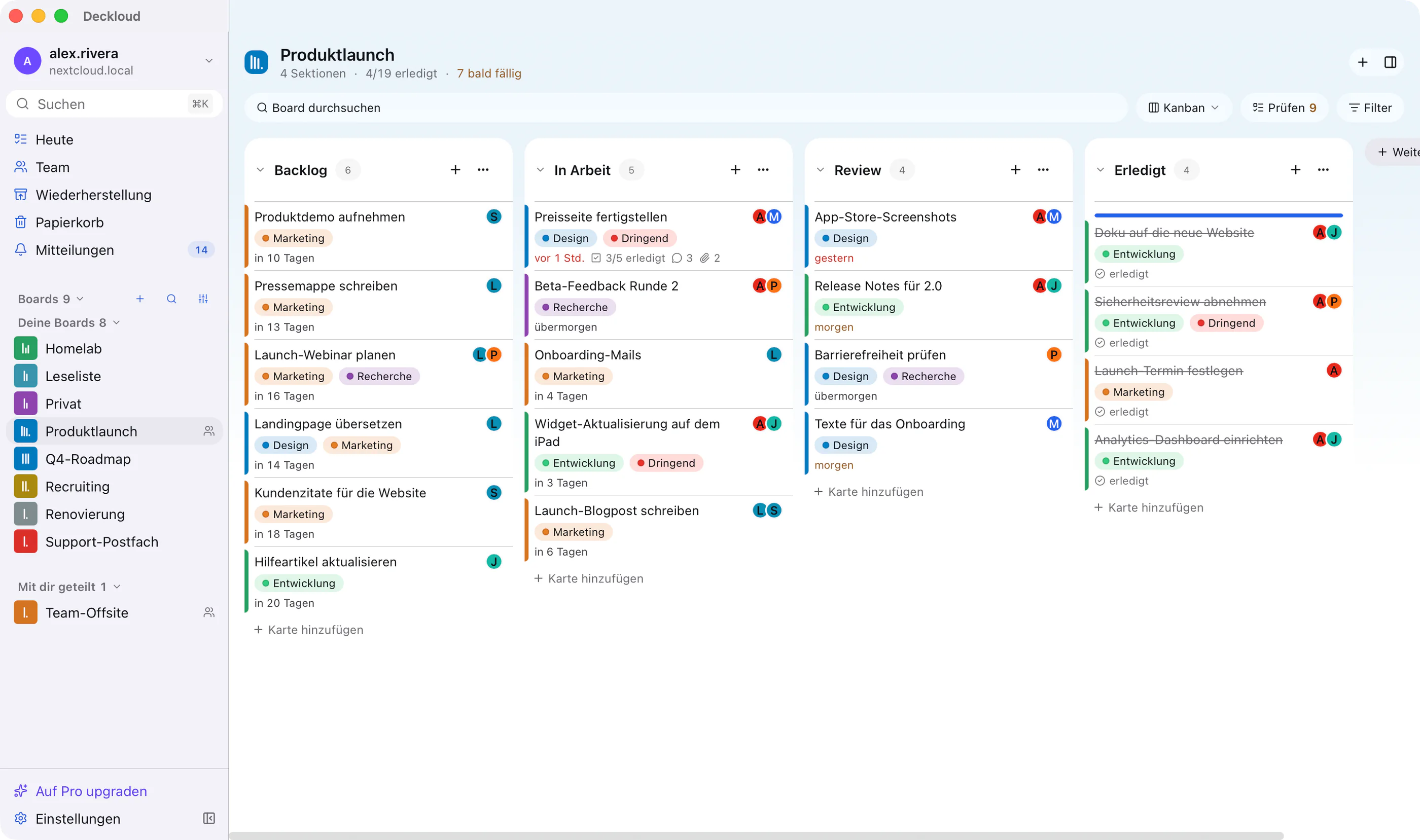This screenshot has height=840, width=1420.
Task: Open the Heute view in sidebar
Action: click(x=114, y=139)
